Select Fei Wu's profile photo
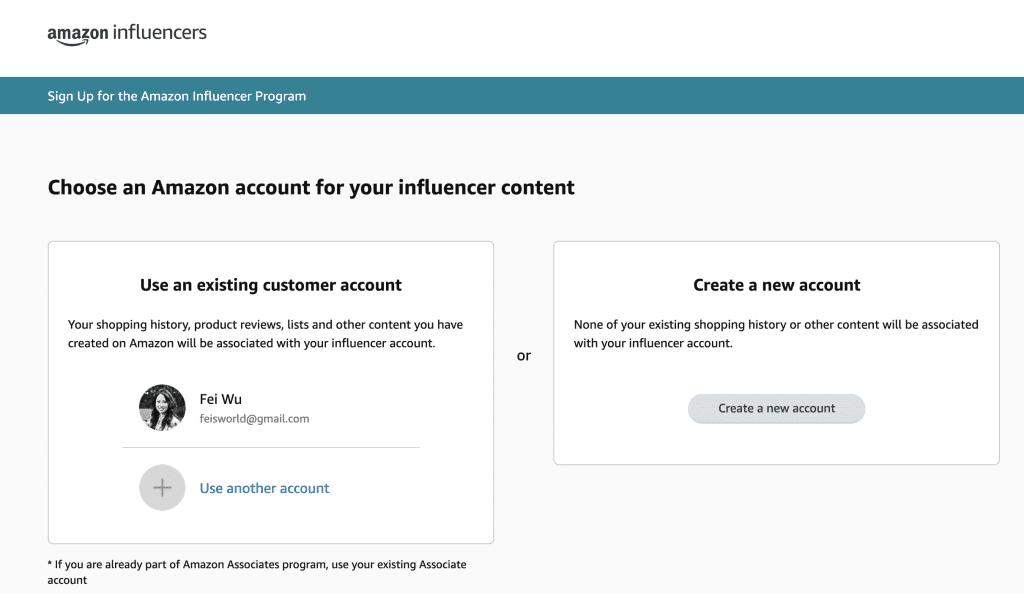1024x605 pixels. point(162,408)
